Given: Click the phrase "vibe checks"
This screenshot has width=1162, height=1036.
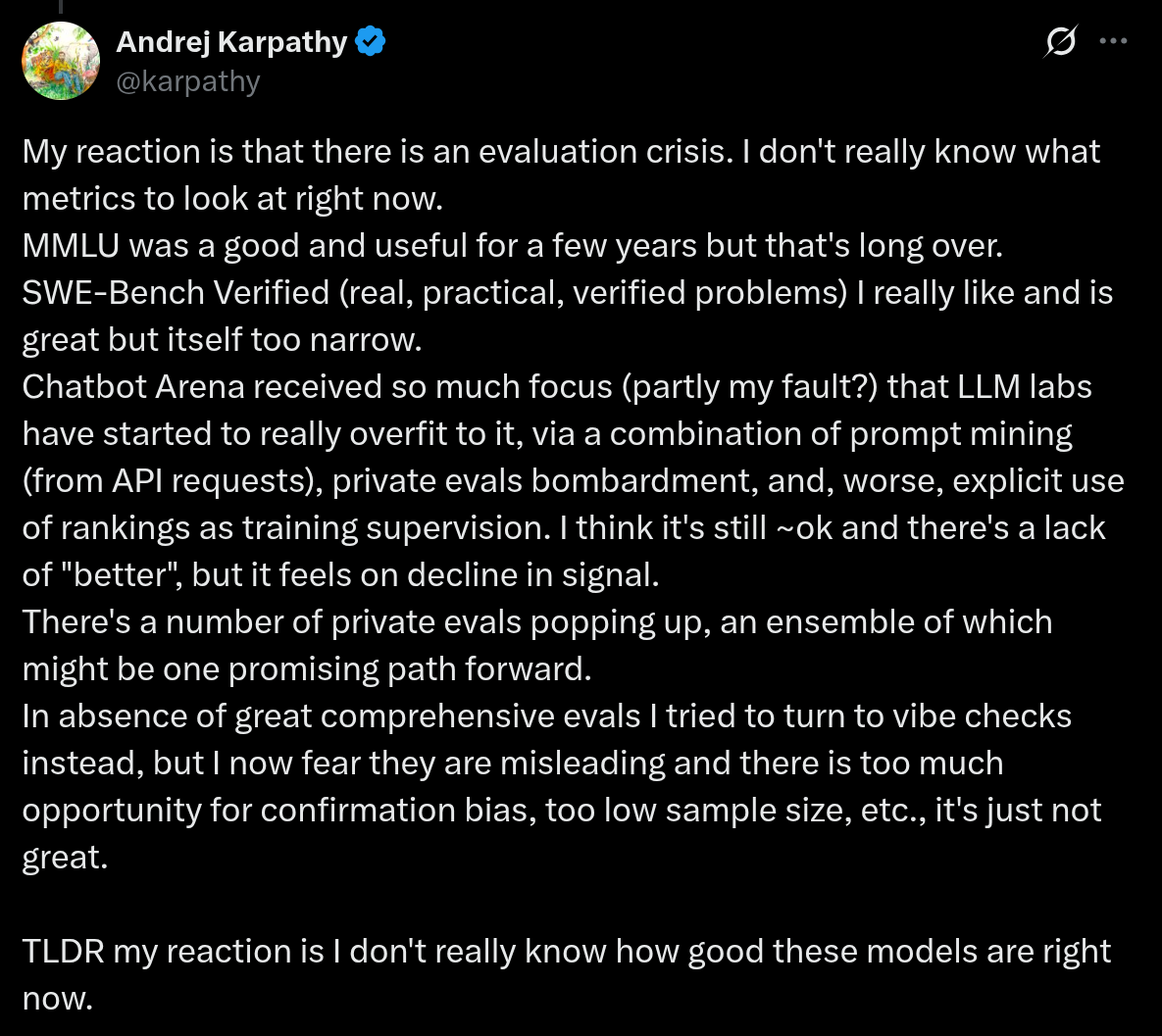Looking at the screenshot, I should point(980,715).
